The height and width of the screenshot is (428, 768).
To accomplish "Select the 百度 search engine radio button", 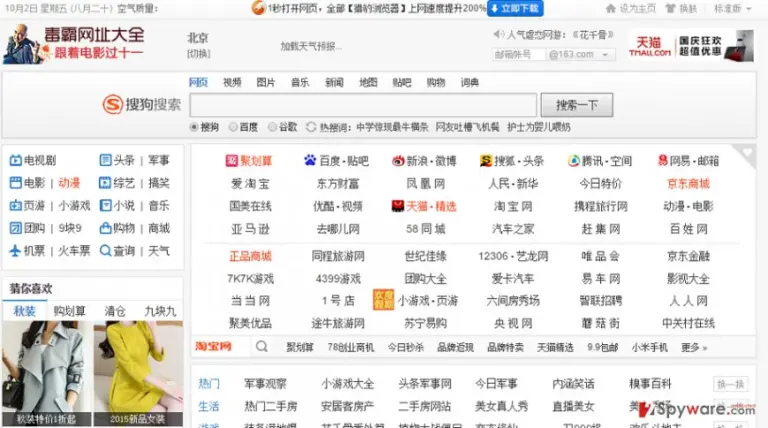I will (233, 127).
